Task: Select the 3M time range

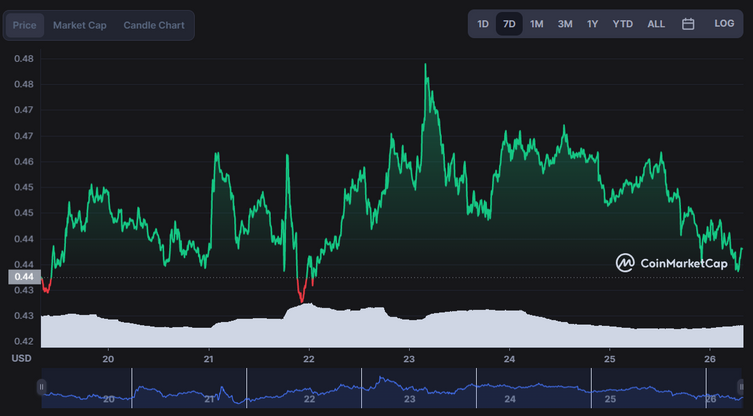Action: [565, 24]
